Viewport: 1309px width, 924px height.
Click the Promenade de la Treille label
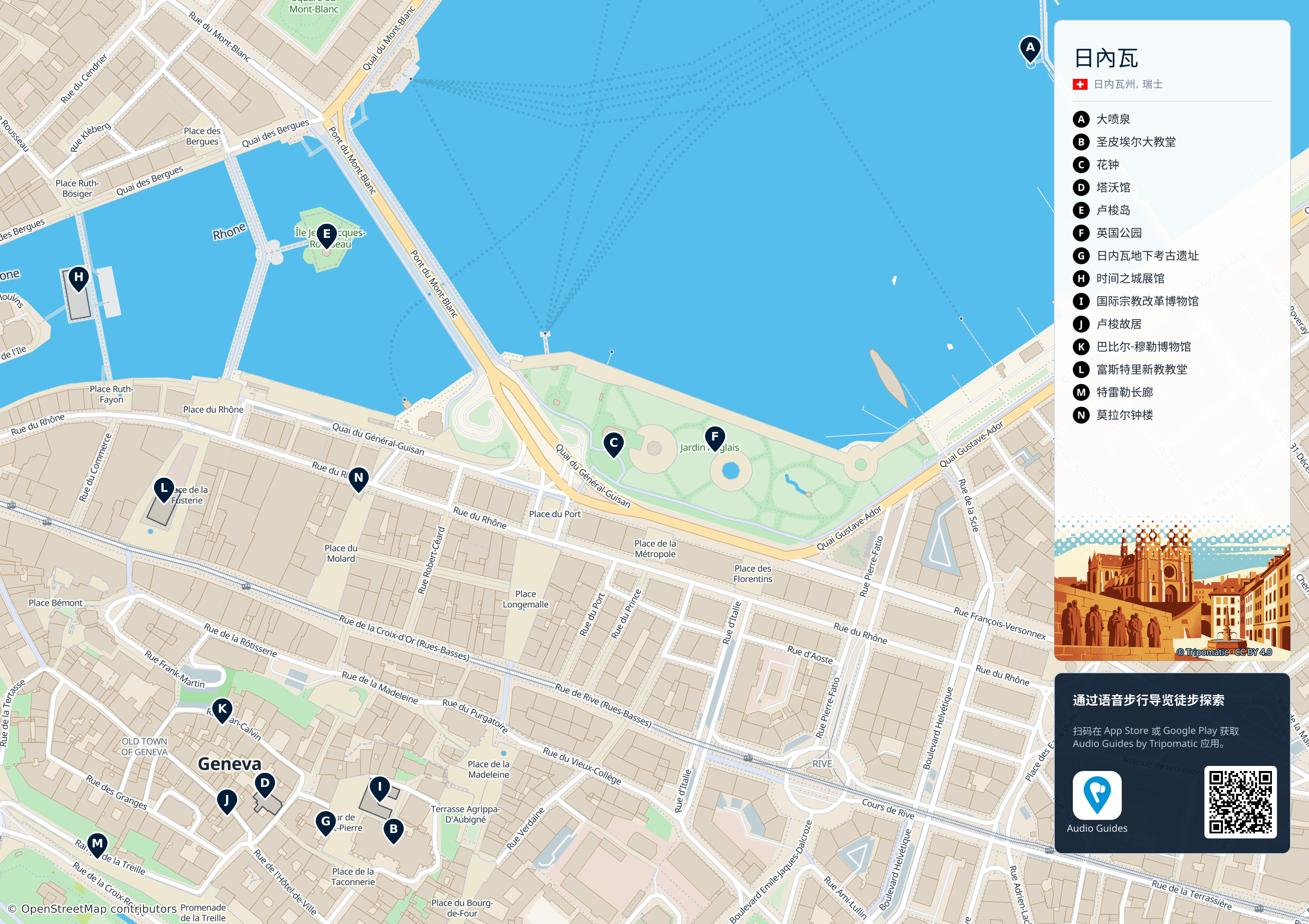tap(203, 913)
